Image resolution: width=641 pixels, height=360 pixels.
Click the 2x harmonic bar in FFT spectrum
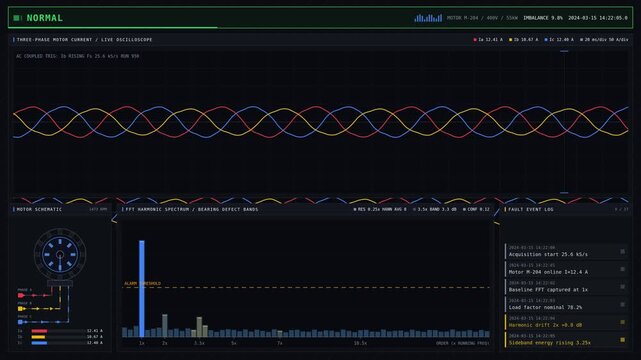[165, 325]
